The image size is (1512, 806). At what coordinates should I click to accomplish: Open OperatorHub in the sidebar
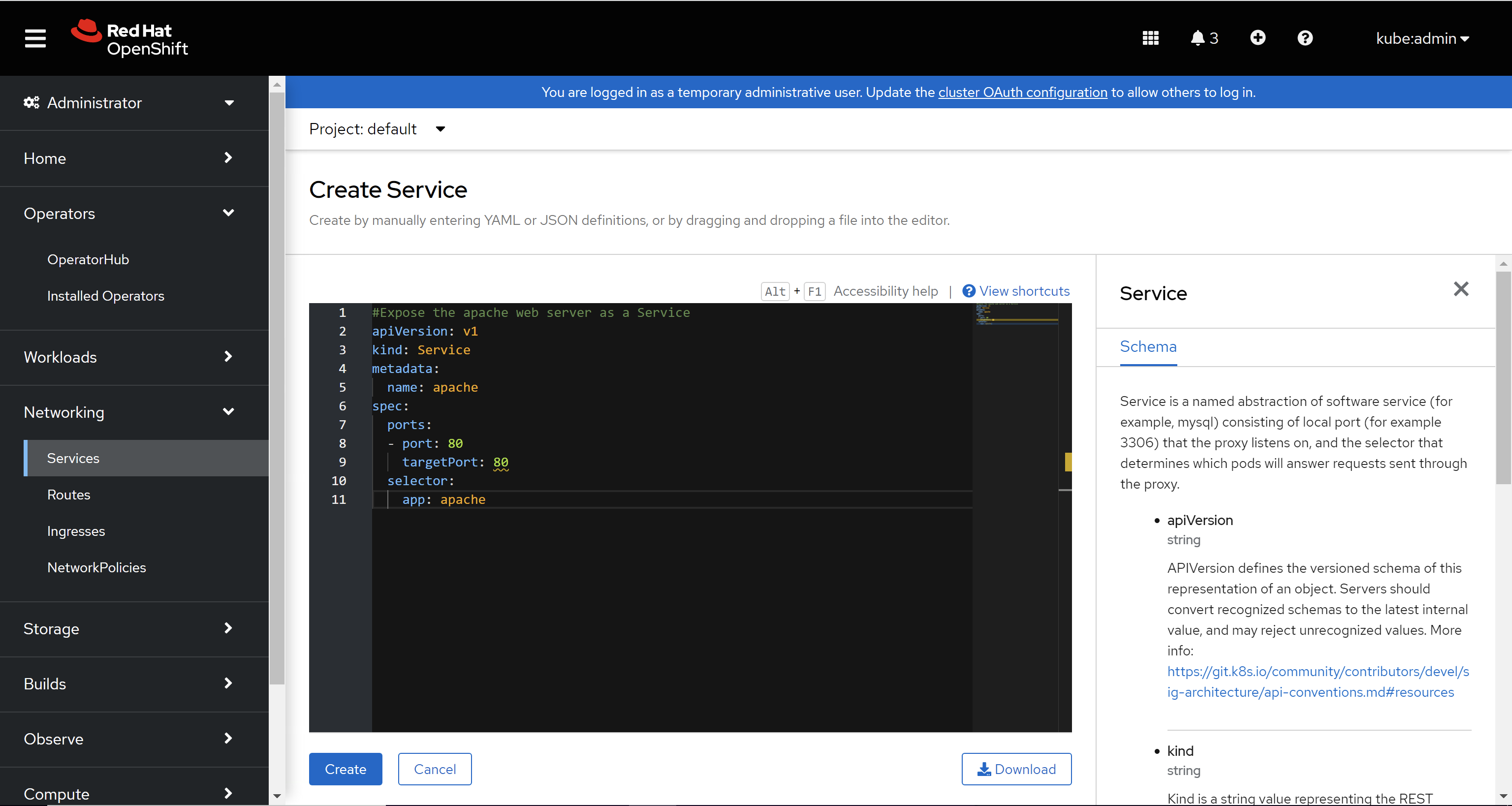[88, 259]
